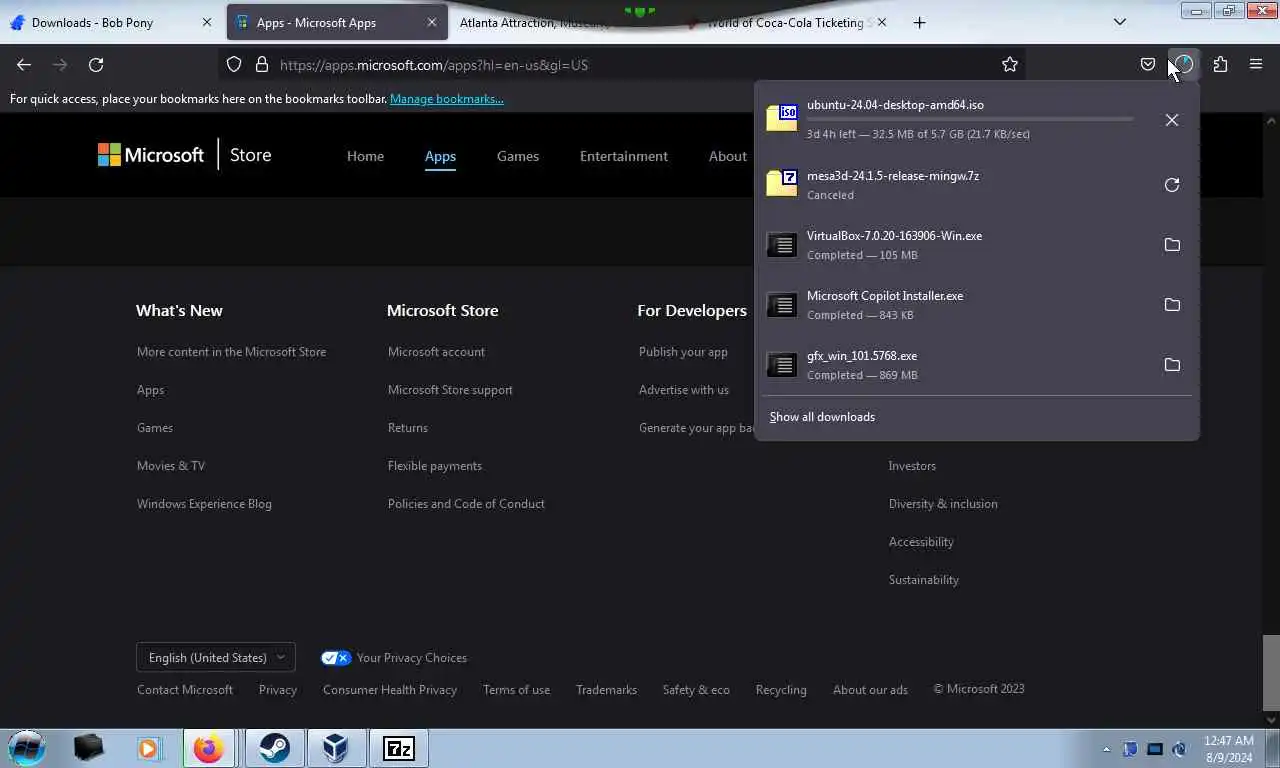1280x768 pixels.
Task: Open 7-Zip from the taskbar
Action: pos(398,748)
